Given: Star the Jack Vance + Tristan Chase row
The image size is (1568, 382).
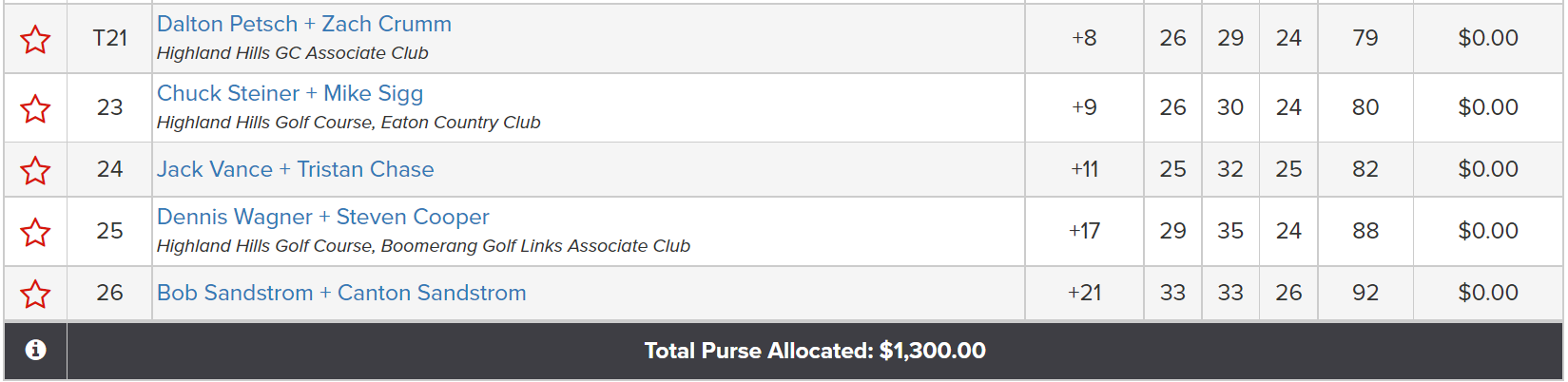Looking at the screenshot, I should pos(35,170).
